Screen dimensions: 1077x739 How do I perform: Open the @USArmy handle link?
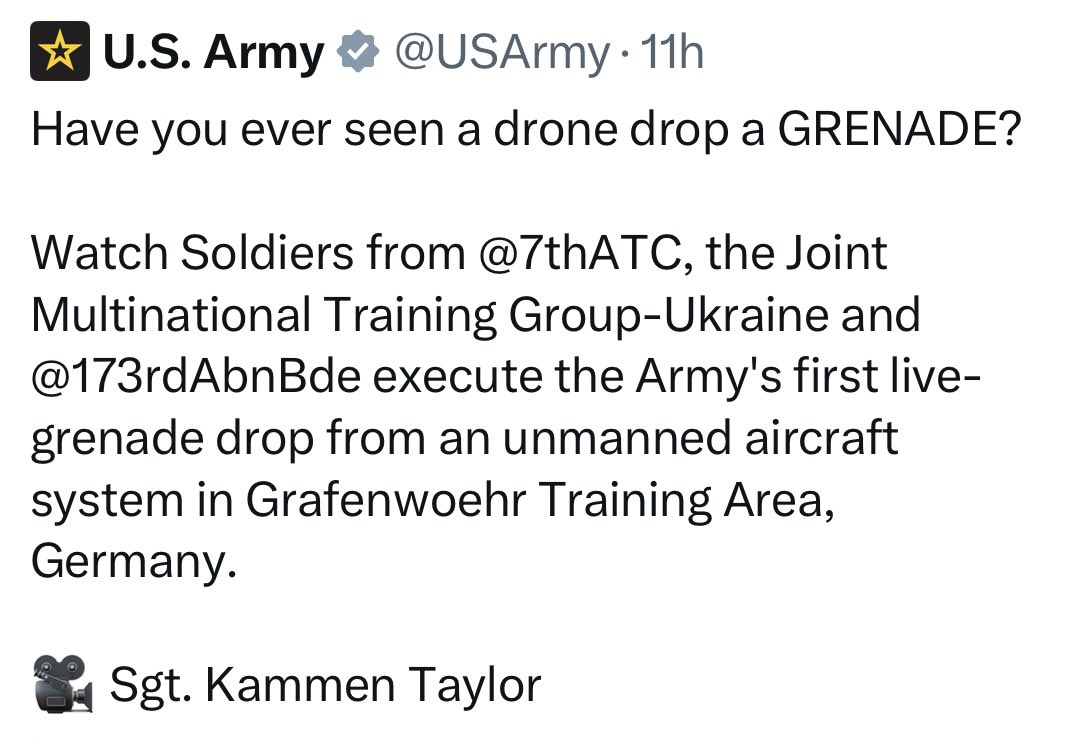pos(500,53)
